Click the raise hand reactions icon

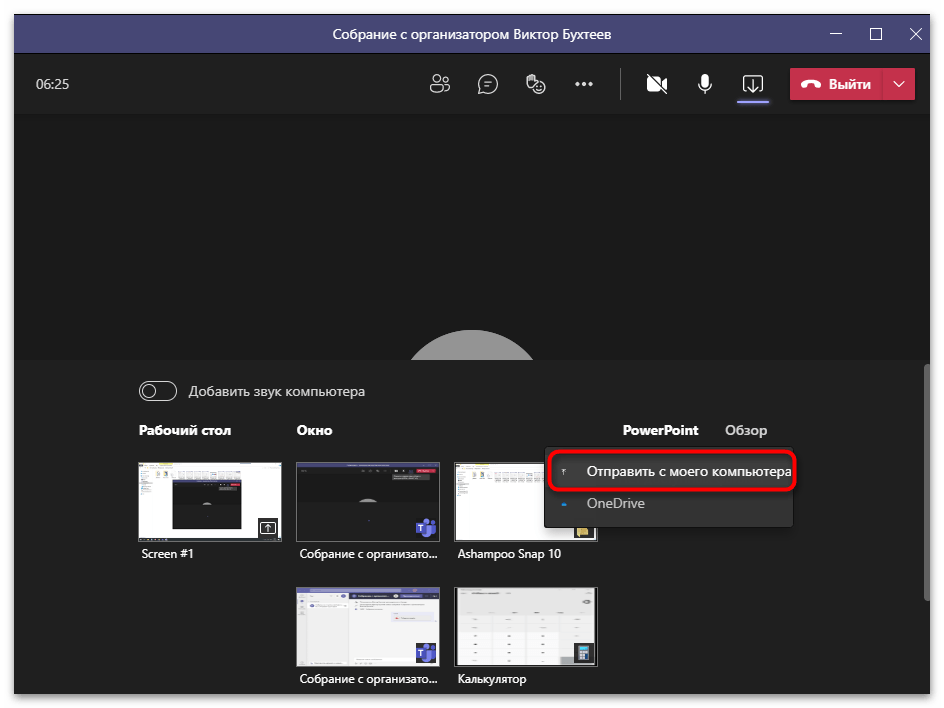tap(536, 84)
